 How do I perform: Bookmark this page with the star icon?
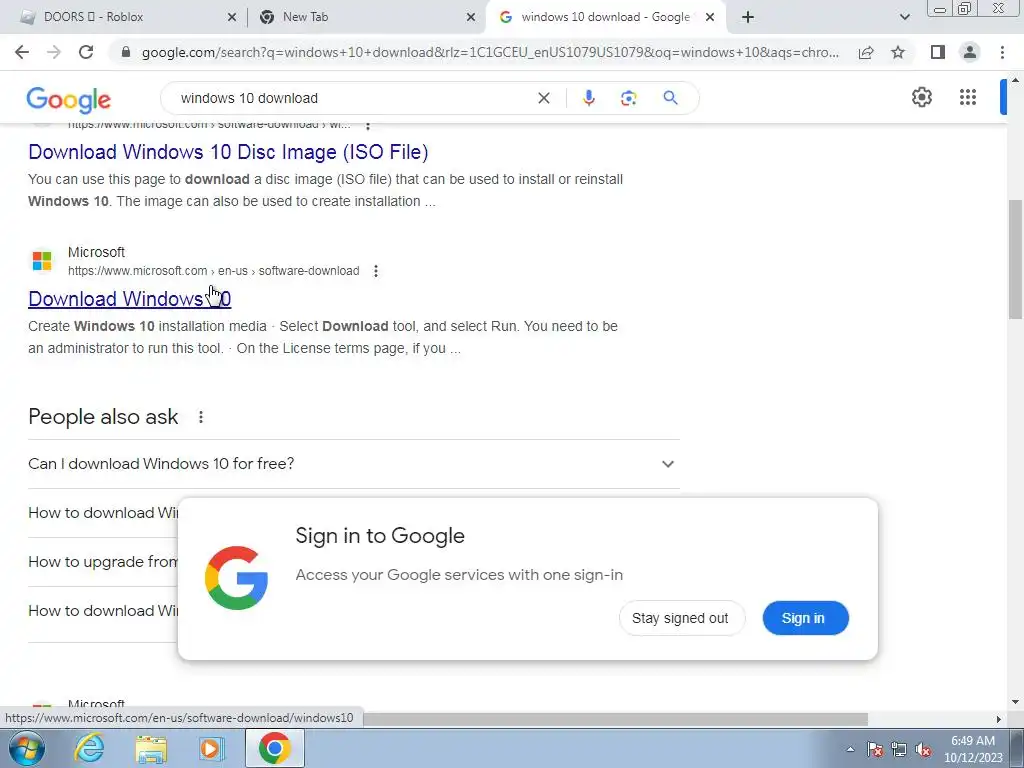coord(898,52)
